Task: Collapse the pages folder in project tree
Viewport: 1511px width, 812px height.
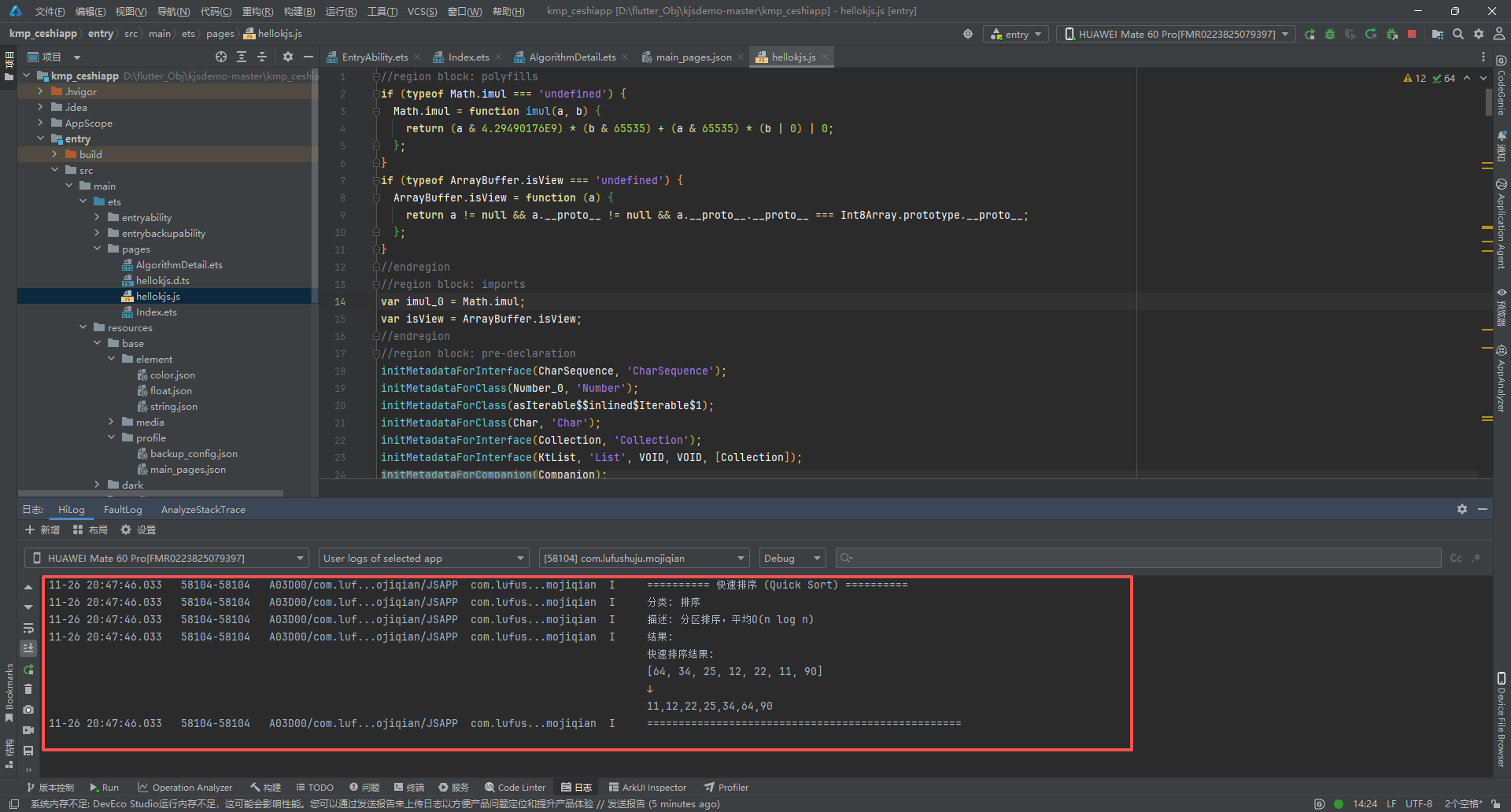Action: click(97, 249)
